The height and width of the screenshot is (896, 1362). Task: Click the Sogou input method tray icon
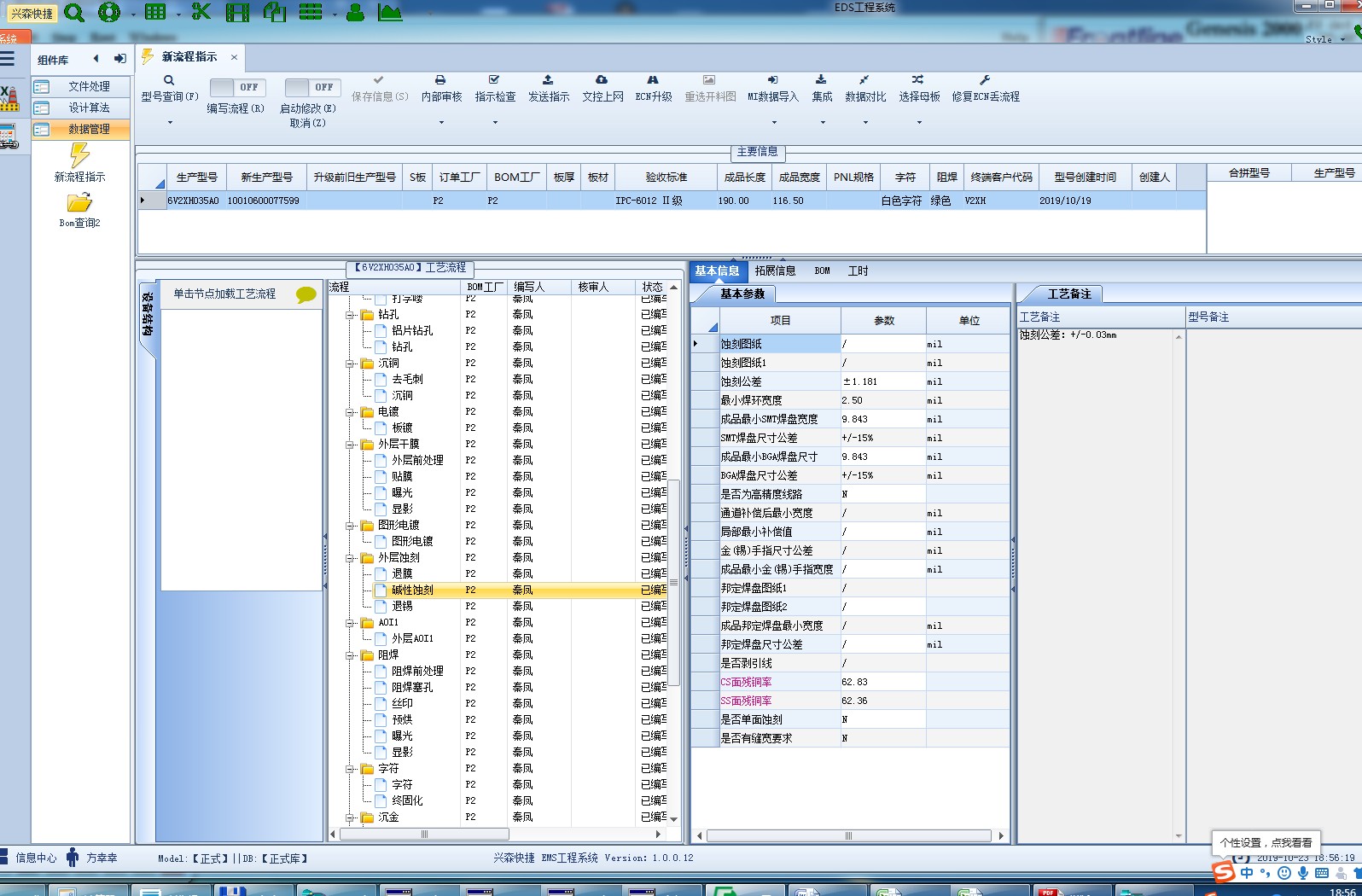[1224, 872]
